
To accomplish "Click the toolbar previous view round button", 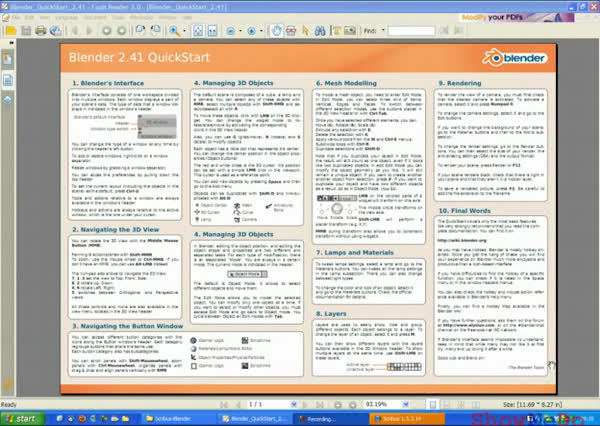I will pyautogui.click(x=106, y=31).
